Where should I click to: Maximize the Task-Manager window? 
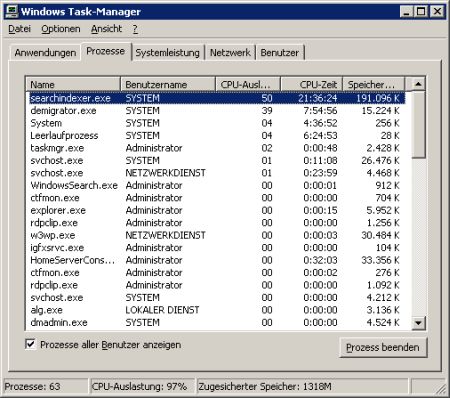[421, 12]
